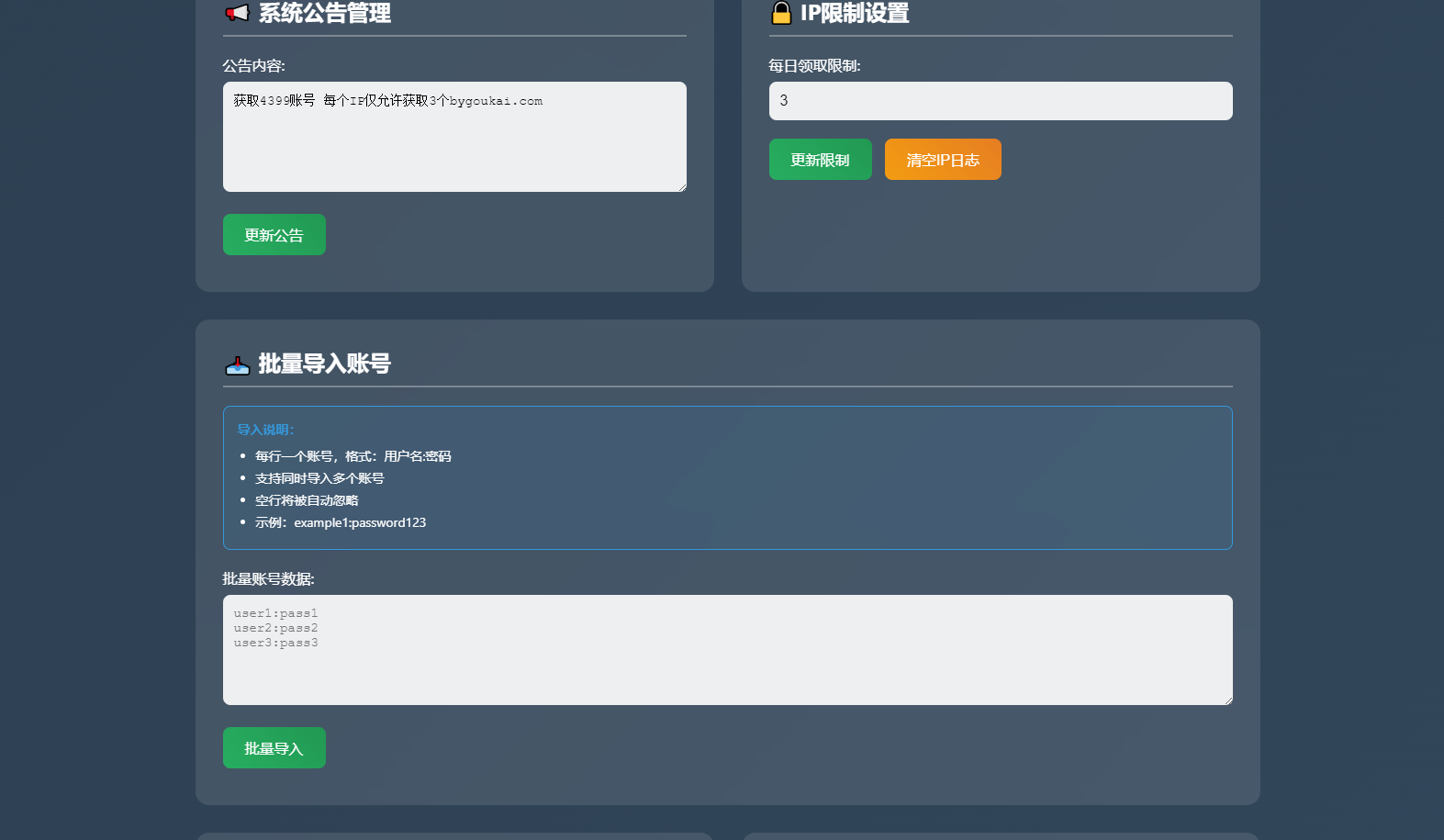Viewport: 1444px width, 840px height.
Task: Click the padlock icon beside IP限制设置
Action: click(781, 13)
